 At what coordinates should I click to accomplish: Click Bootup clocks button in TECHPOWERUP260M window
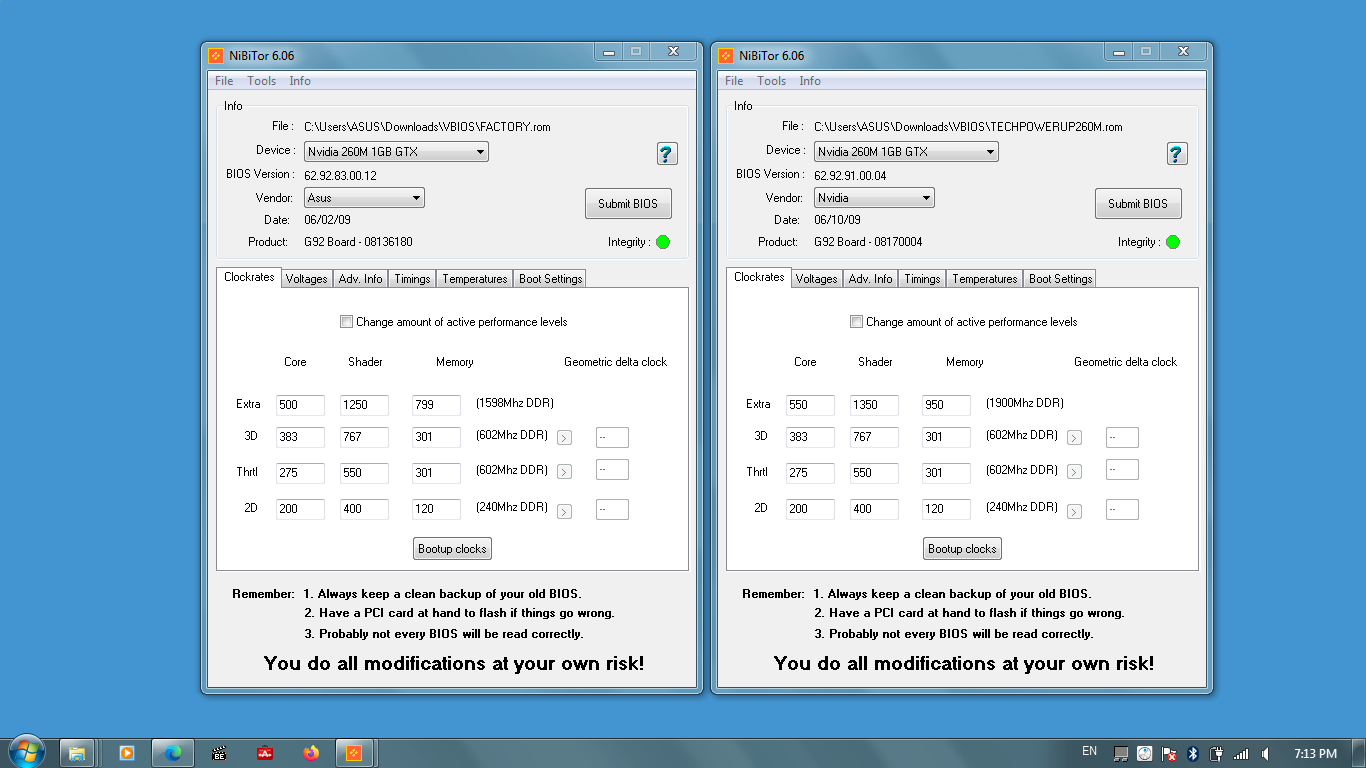(x=962, y=549)
